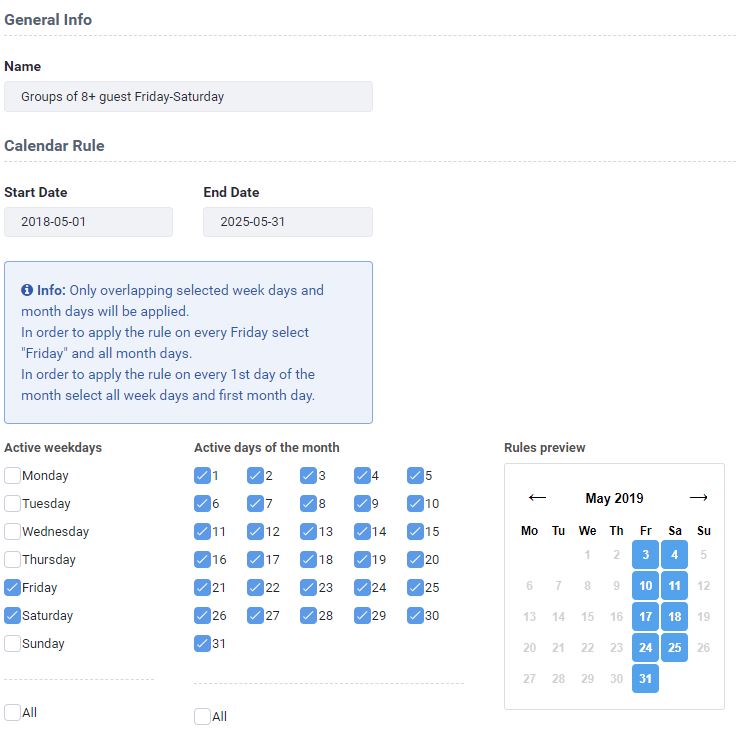737x733 pixels.
Task: Toggle the All month days checkbox
Action: [x=202, y=717]
